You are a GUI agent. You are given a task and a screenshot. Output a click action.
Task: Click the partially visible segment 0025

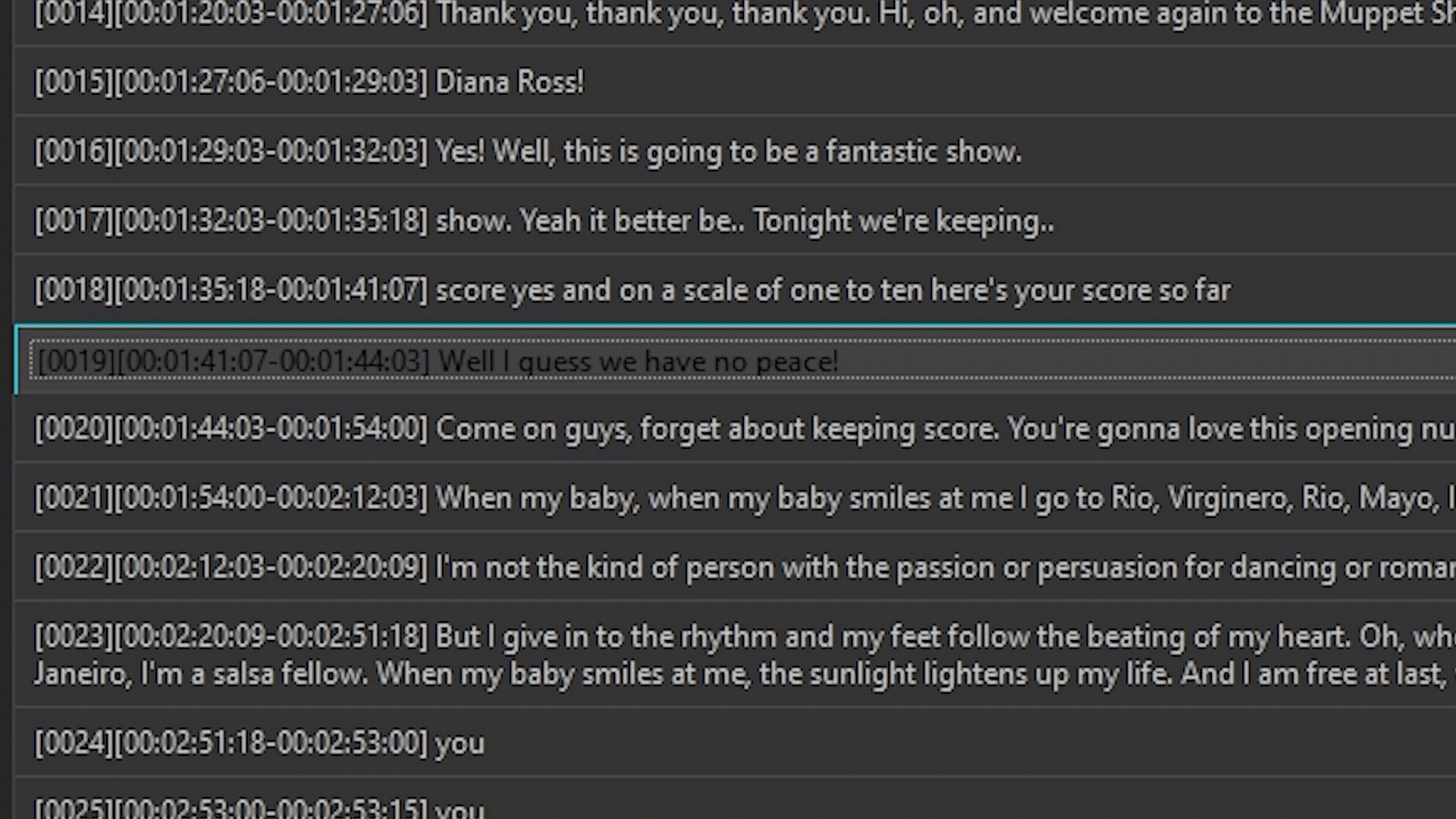point(258,808)
